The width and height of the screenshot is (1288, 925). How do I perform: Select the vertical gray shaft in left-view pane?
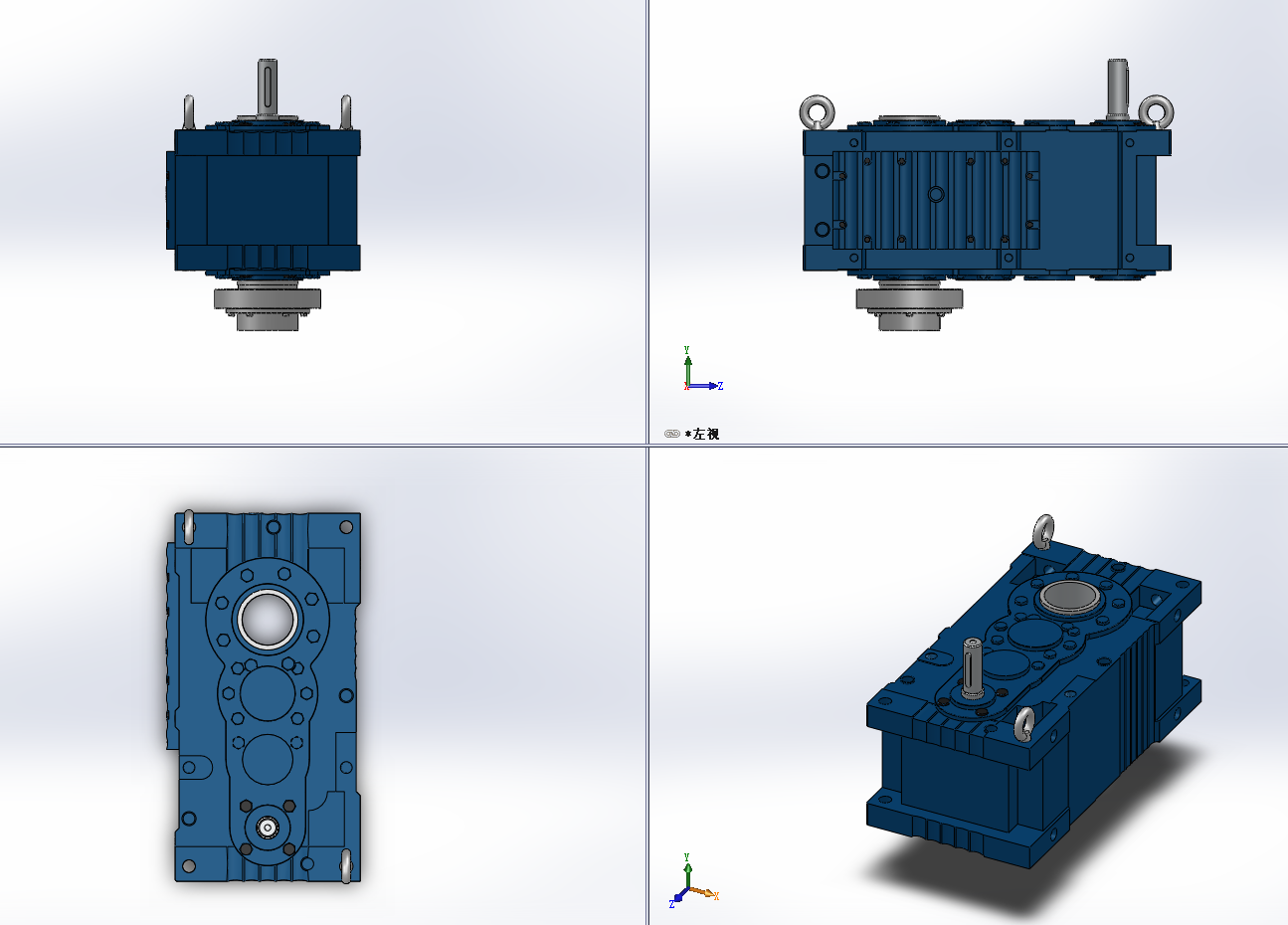click(x=1119, y=89)
